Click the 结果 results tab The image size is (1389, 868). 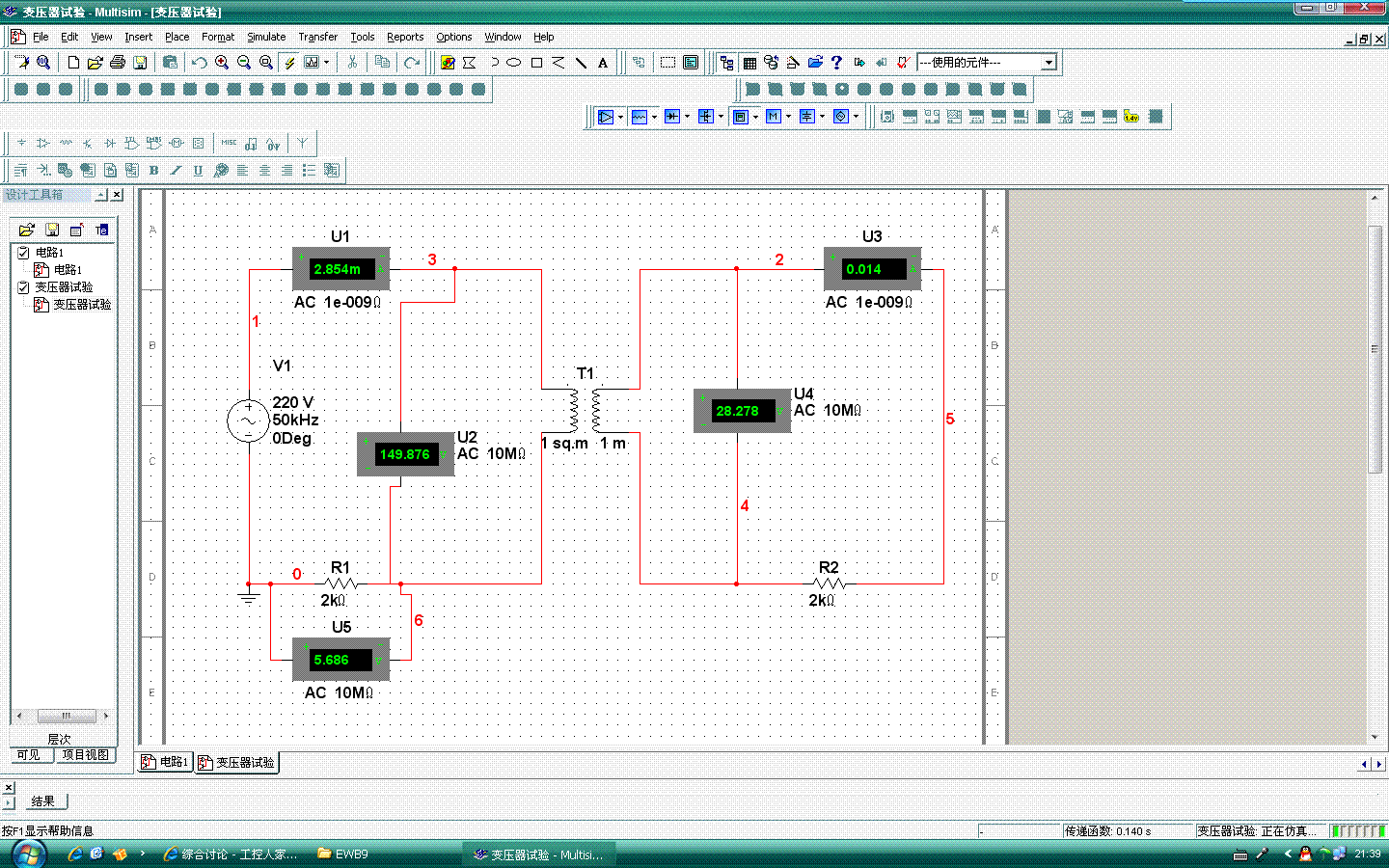coord(42,800)
